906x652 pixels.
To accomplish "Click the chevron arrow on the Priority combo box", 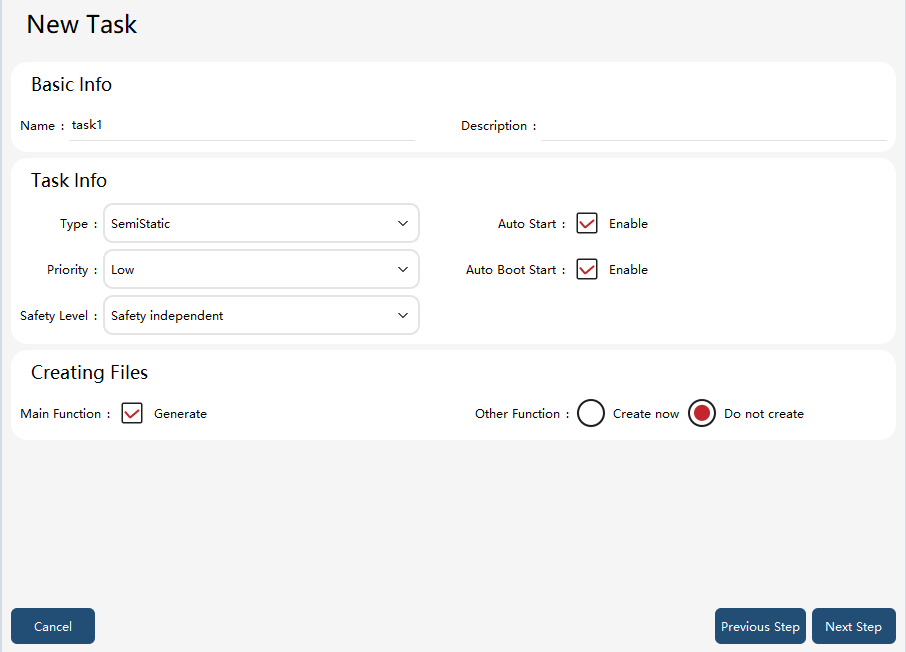I will coord(403,269).
